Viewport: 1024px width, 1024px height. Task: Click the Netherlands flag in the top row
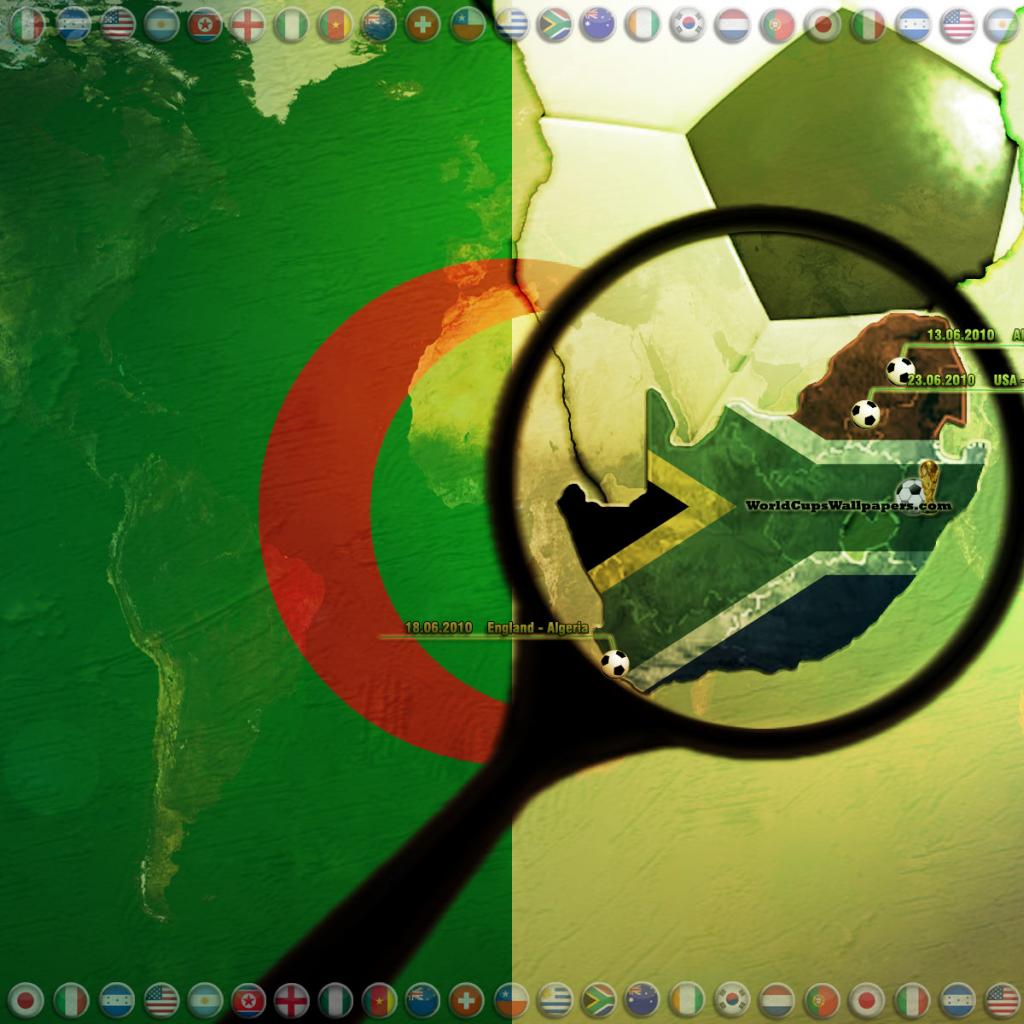pos(732,25)
